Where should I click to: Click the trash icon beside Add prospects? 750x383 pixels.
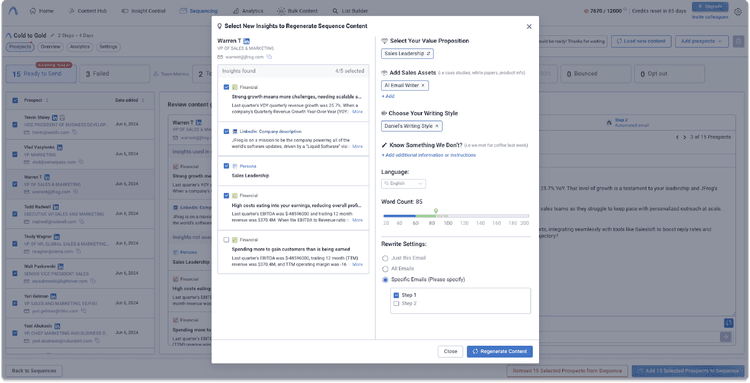(x=738, y=42)
